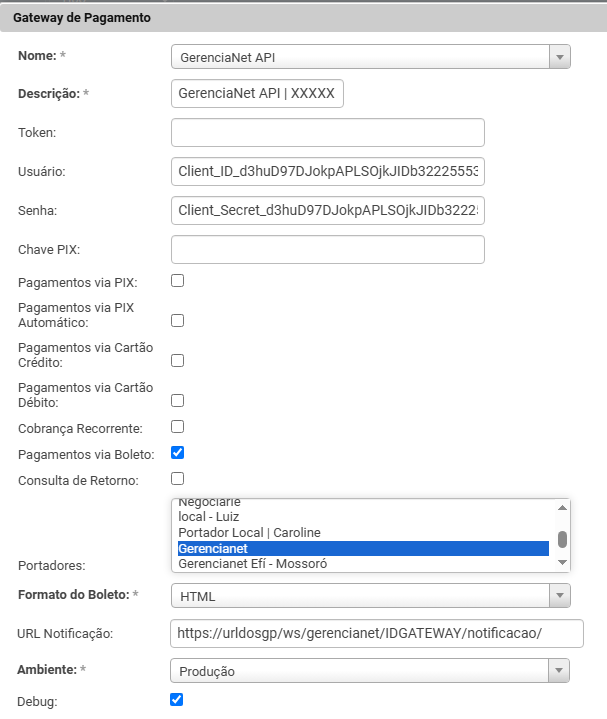607x719 pixels.
Task: Enable the Consulta de Retorno checkbox
Action: click(x=177, y=478)
